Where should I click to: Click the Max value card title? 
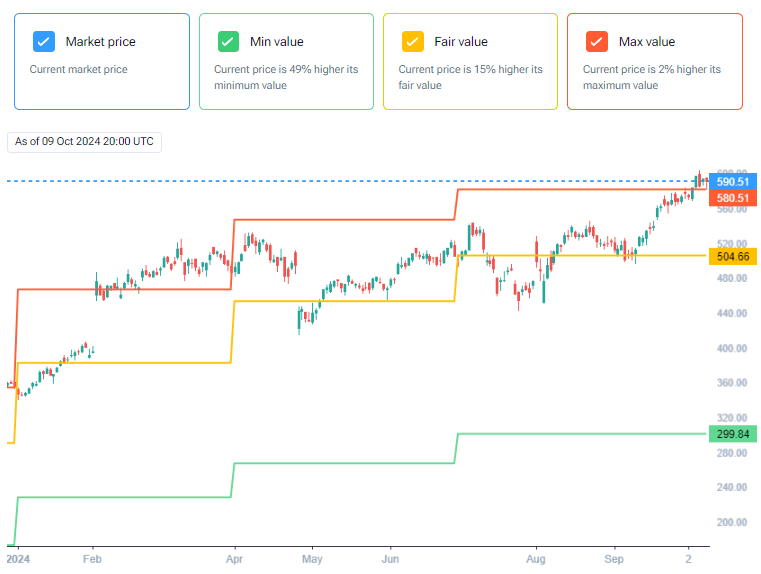646,42
